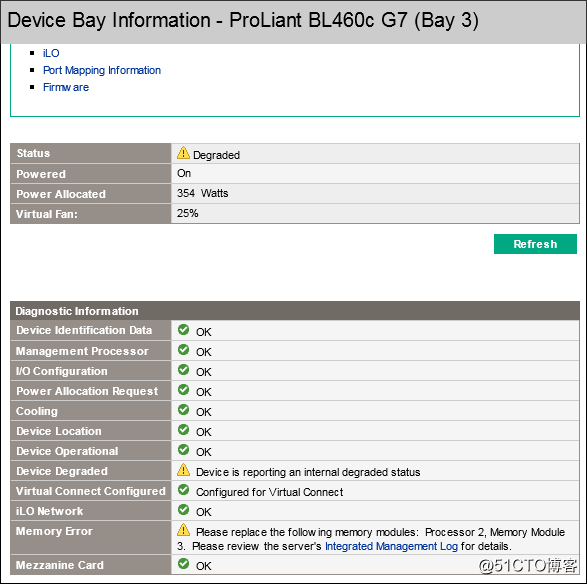Image resolution: width=587 pixels, height=584 pixels.
Task: Click Device Operational OK check icon
Action: point(183,450)
